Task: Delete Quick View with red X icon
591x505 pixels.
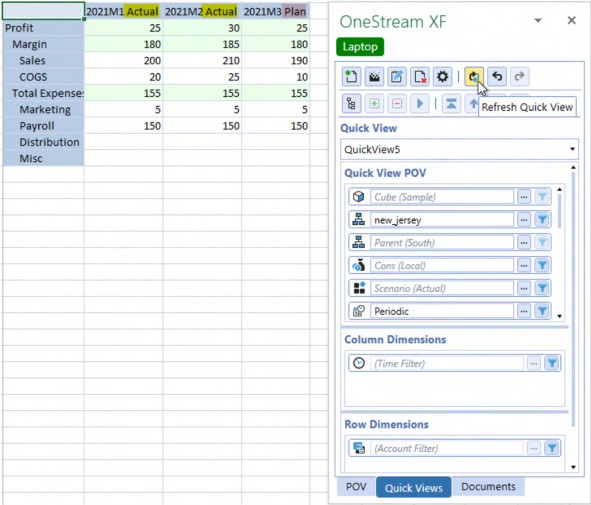Action: (x=420, y=77)
